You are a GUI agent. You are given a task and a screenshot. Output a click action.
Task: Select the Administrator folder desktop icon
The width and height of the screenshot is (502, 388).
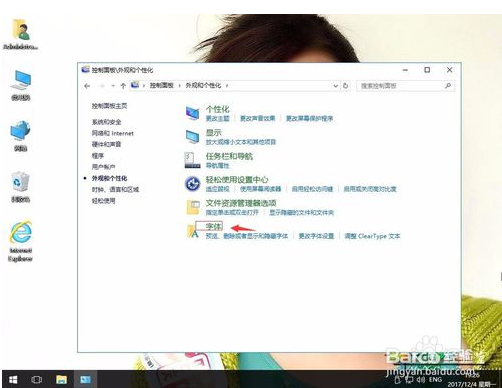tap(21, 34)
